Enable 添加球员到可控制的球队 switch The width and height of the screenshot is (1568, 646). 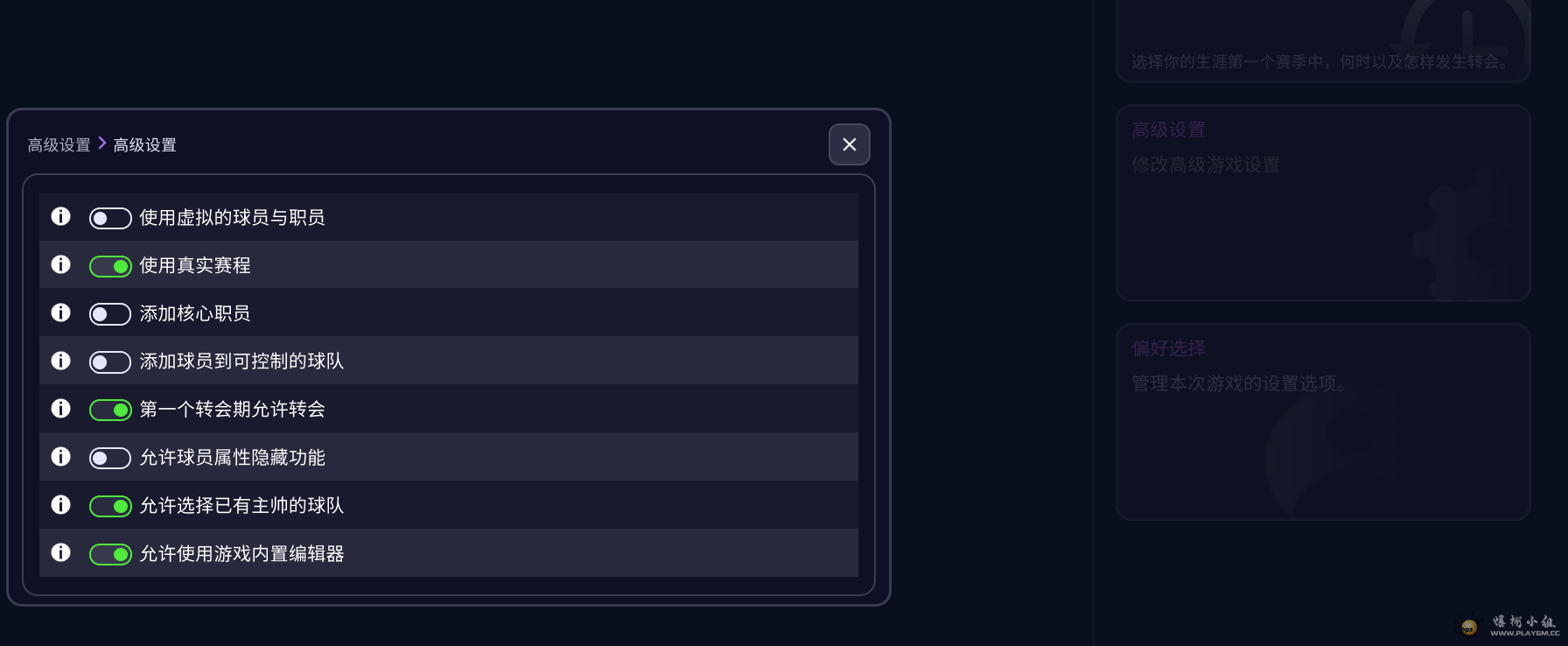(110, 362)
